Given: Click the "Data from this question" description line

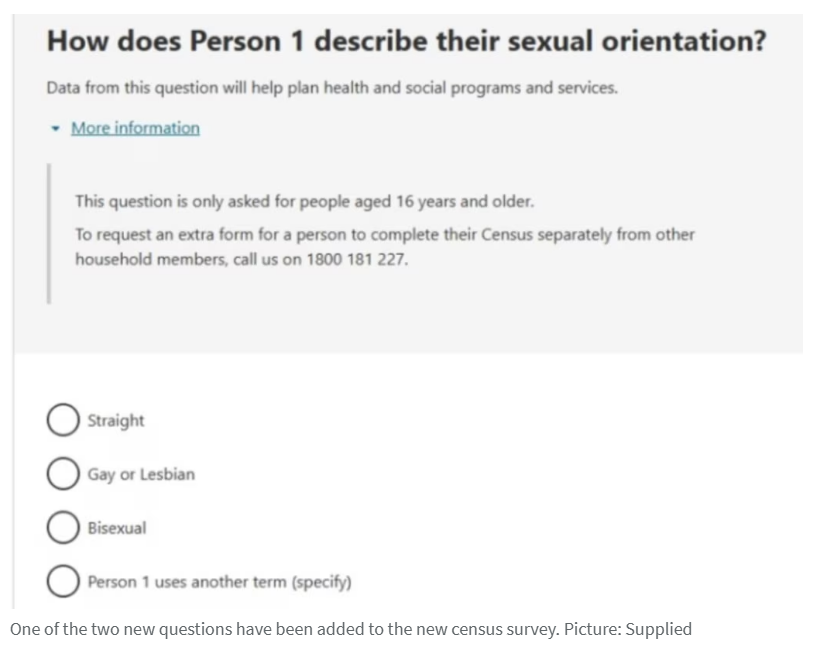Looking at the screenshot, I should pos(331,88).
